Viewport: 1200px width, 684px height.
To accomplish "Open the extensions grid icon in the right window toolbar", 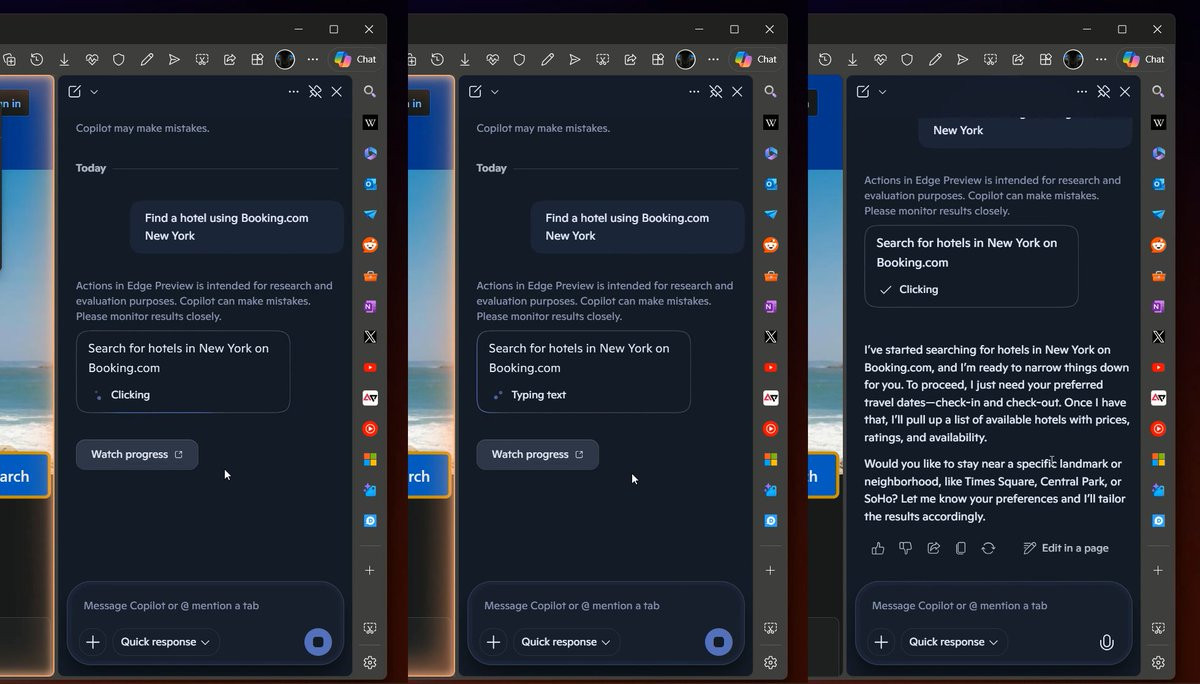I will click(1045, 60).
